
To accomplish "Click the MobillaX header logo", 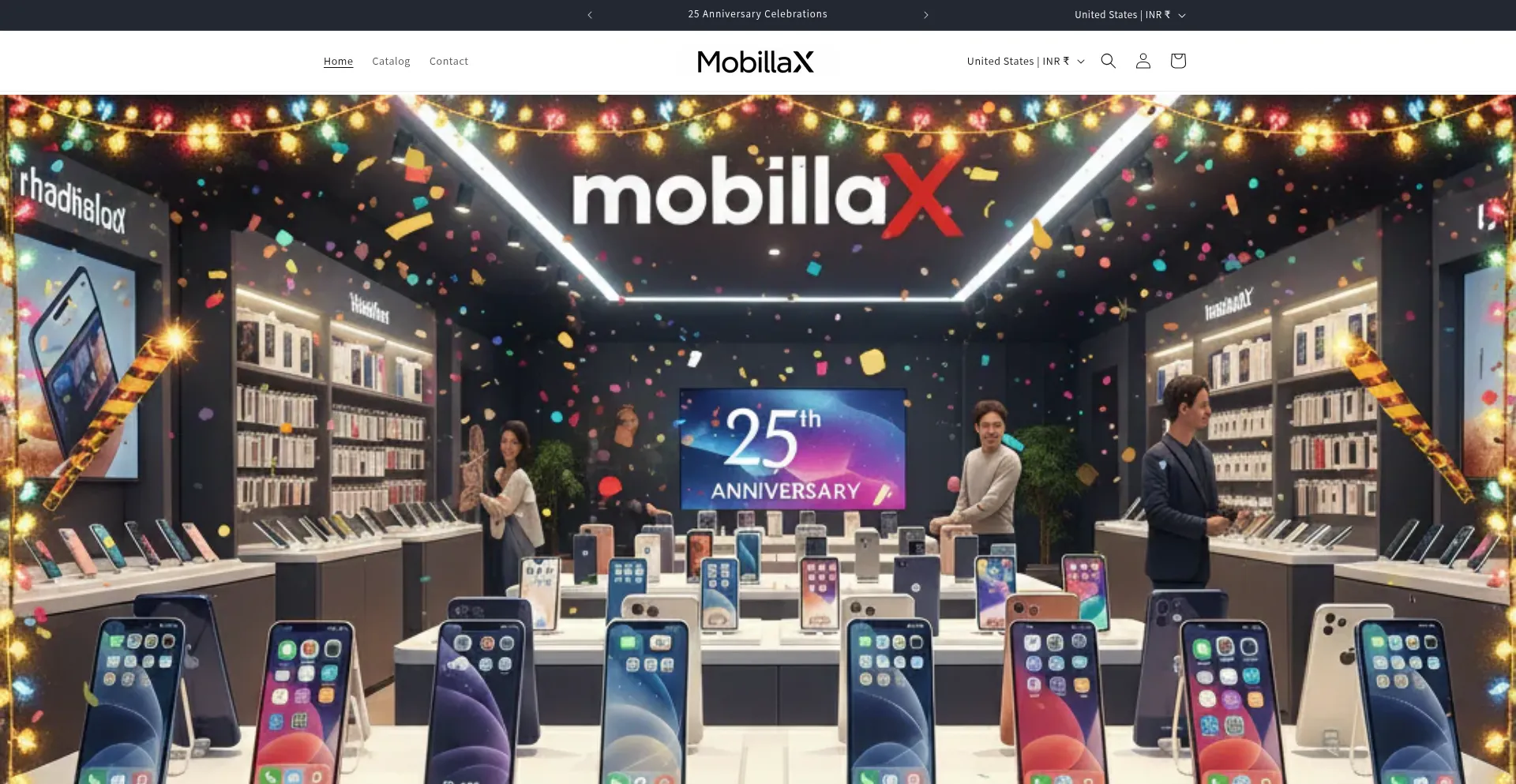I will 756,62.
